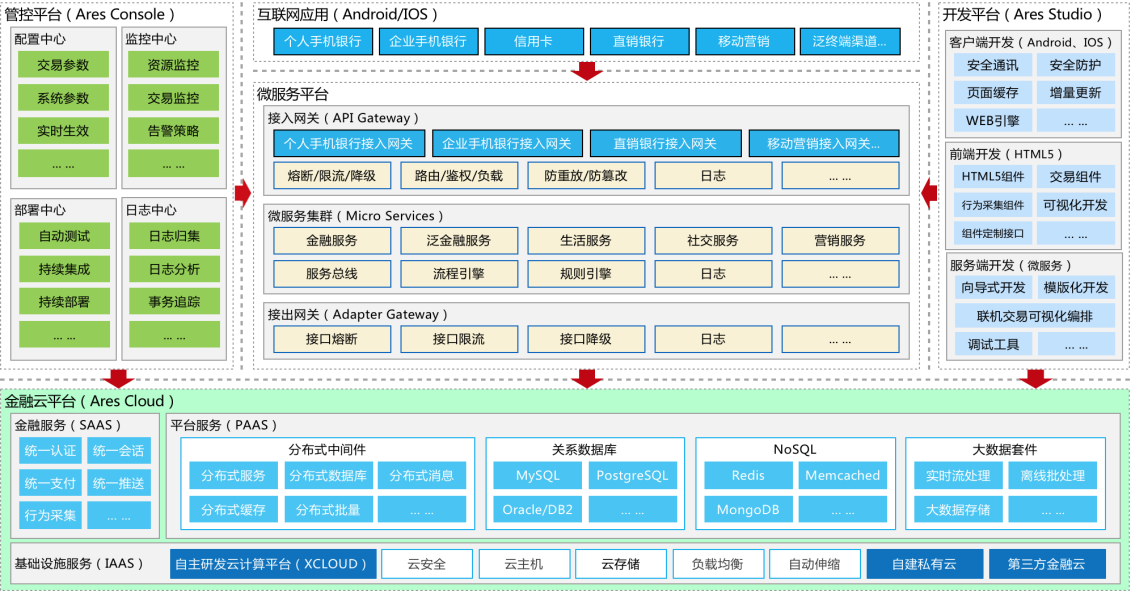Click the HTML5组件 box
Screen dimensions: 1131x591
coord(993,177)
